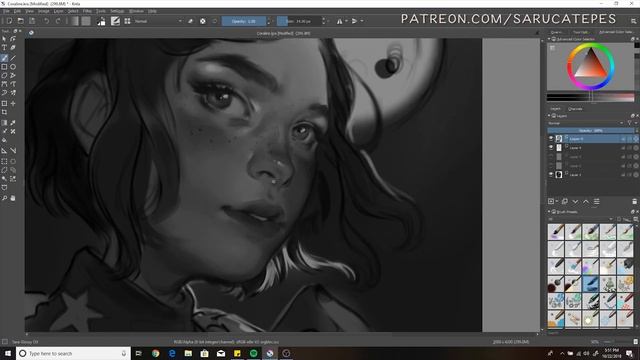Viewport: 640px width, 360px height.
Task: Select the Zoom magnifier tool
Action: 4,198
